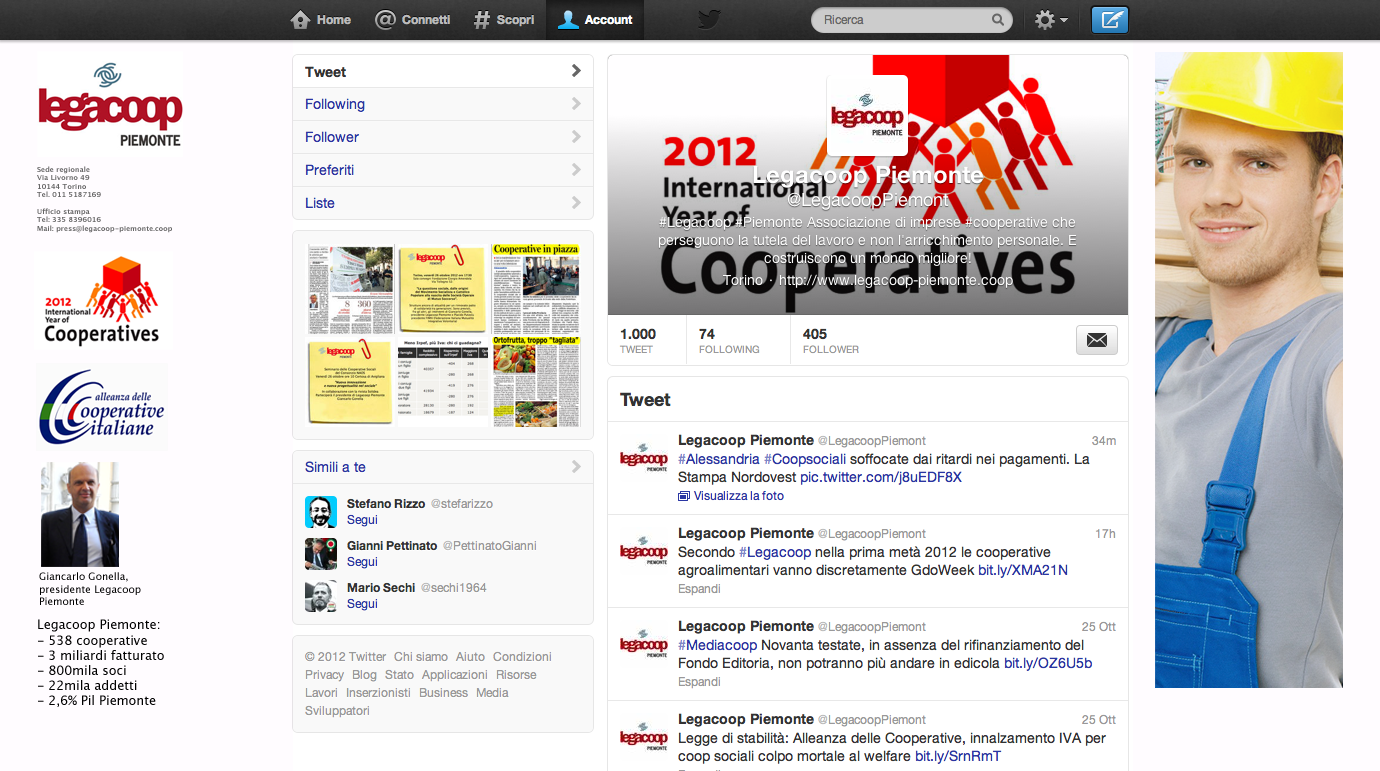The image size is (1380, 771).
Task: Click Visualizza la foto
Action: pos(731,496)
